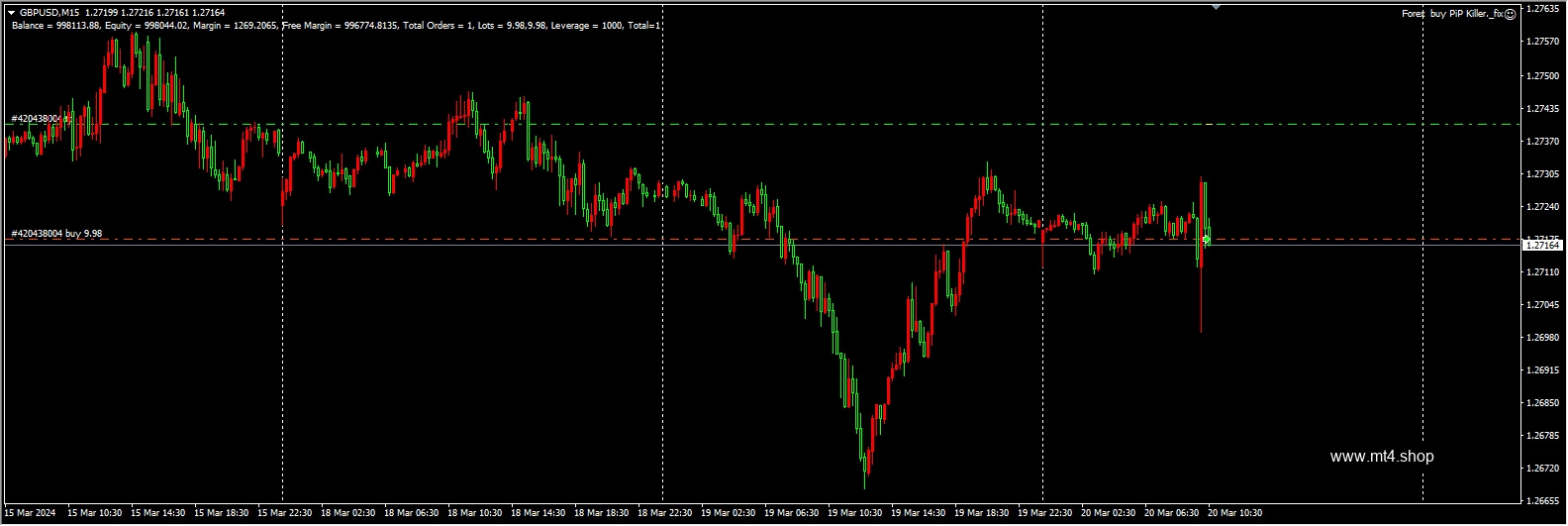
Task: Click time axis label '18 Mar 10:30'
Action: 474,513
